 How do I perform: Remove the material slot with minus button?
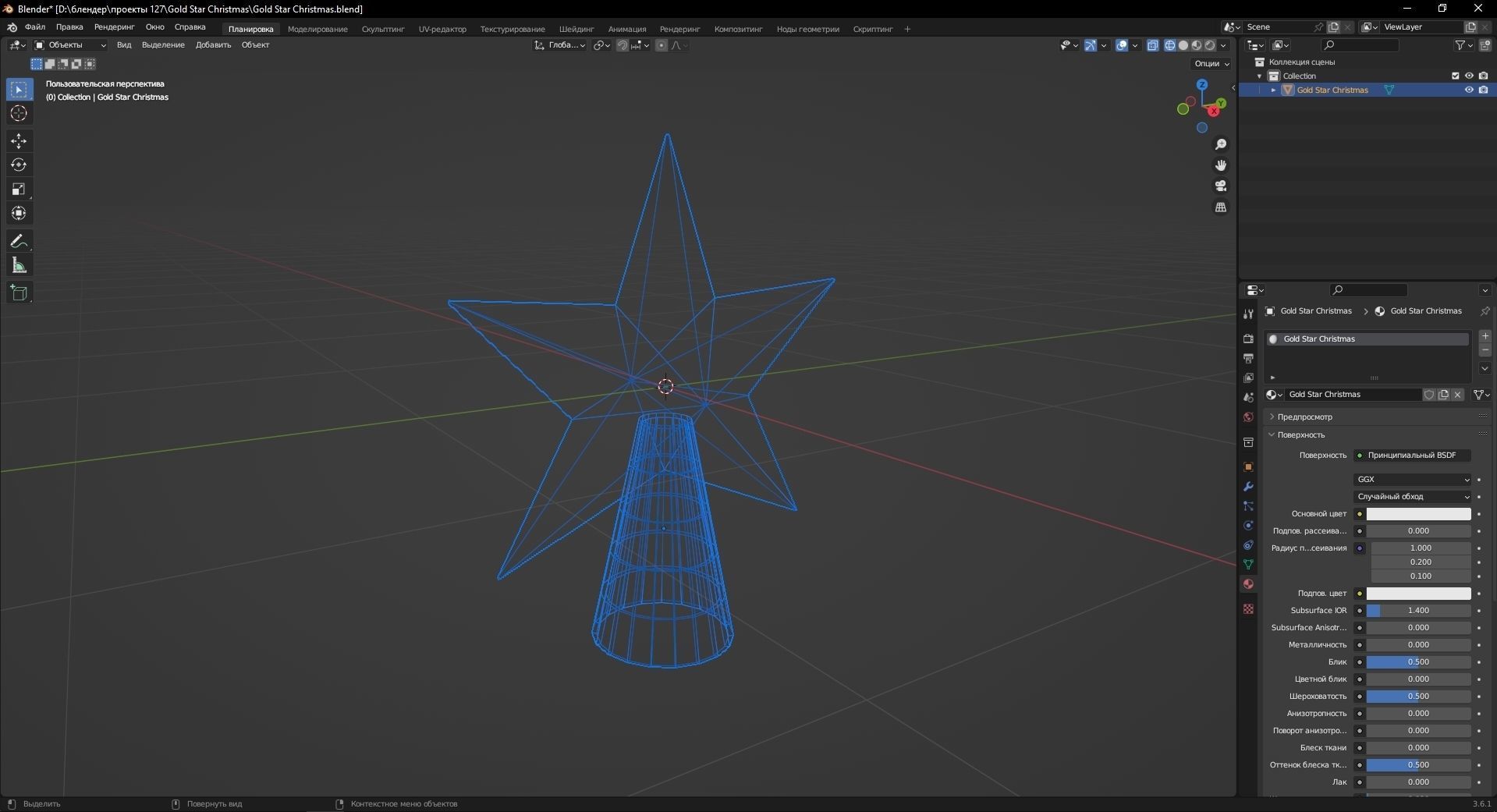coord(1485,350)
